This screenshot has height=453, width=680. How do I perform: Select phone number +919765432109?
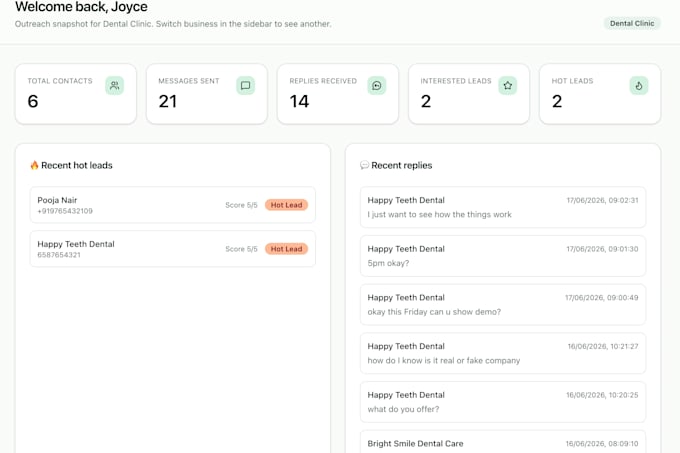coord(65,211)
